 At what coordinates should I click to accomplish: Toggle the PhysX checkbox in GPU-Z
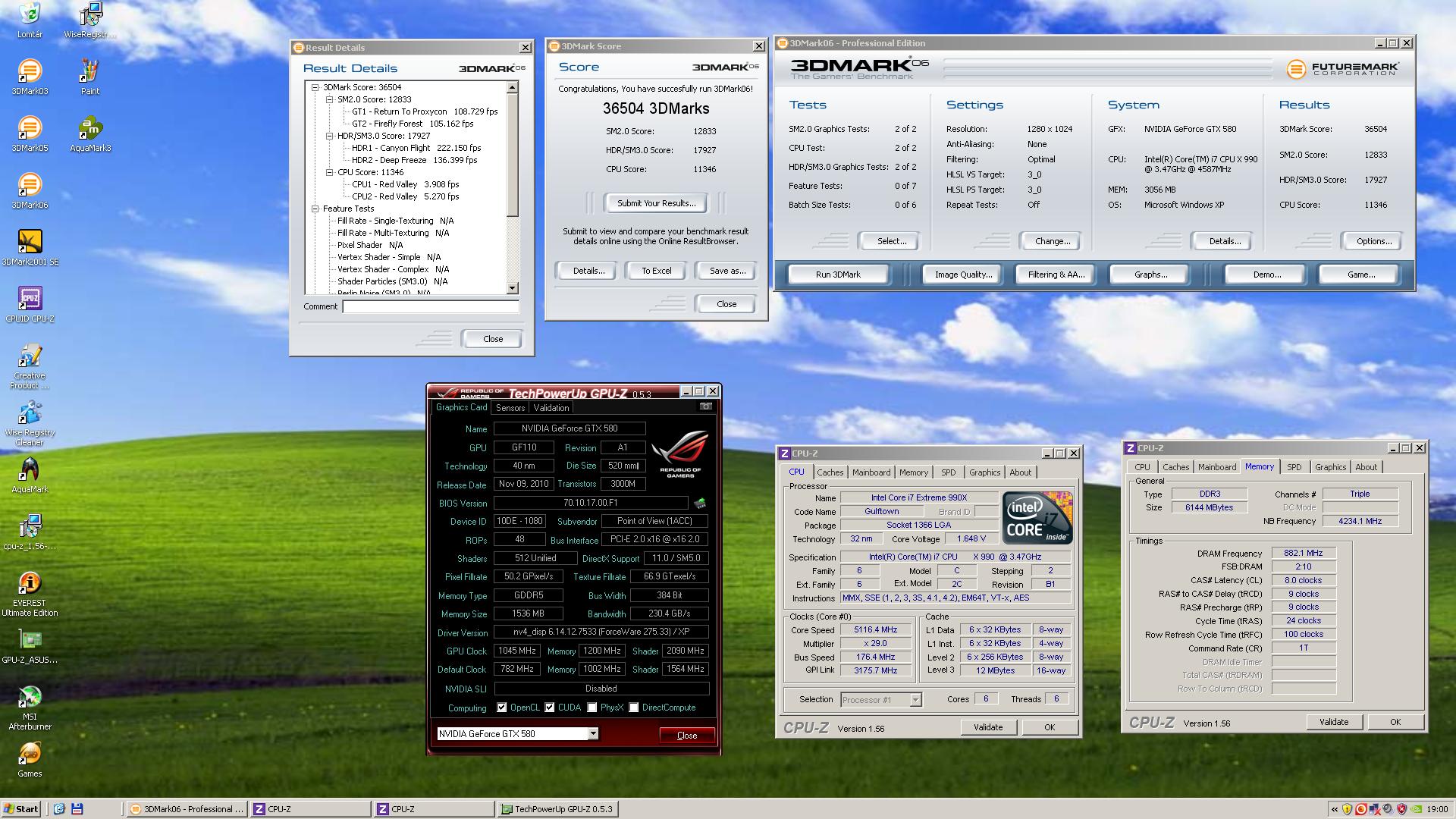coord(592,708)
